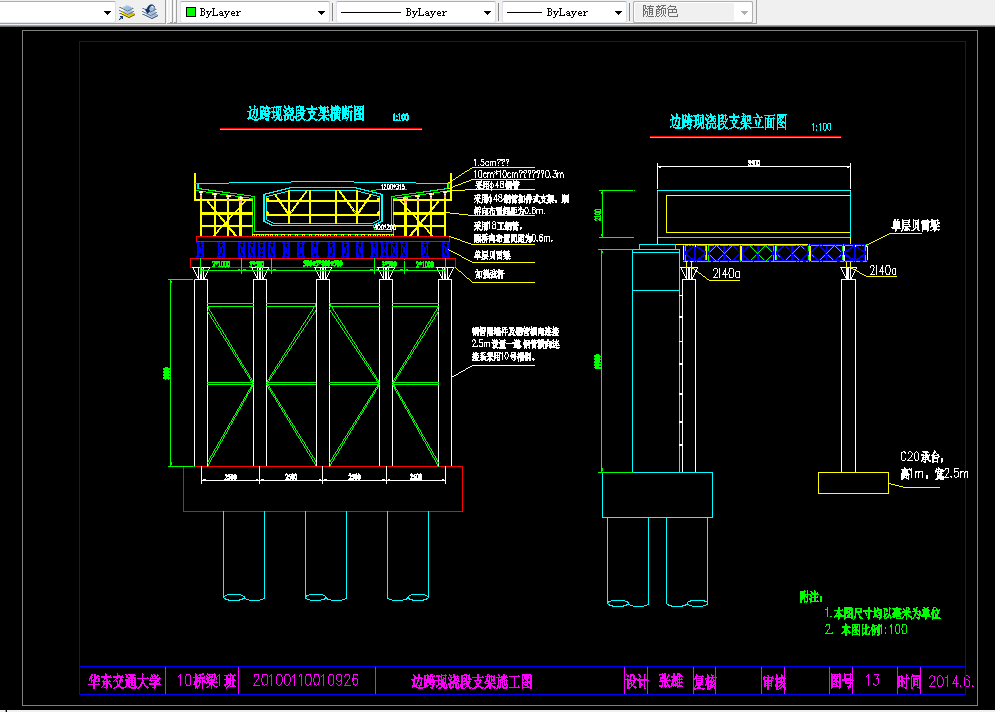The width and height of the screenshot is (995, 712).
Task: Select the 设计 cell in title block
Action: click(636, 682)
